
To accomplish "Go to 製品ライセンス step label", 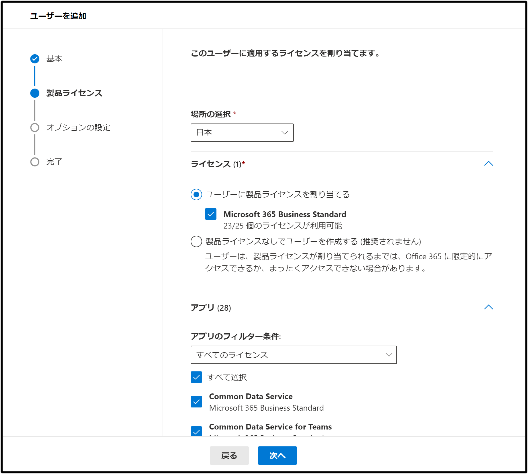I will point(74,93).
